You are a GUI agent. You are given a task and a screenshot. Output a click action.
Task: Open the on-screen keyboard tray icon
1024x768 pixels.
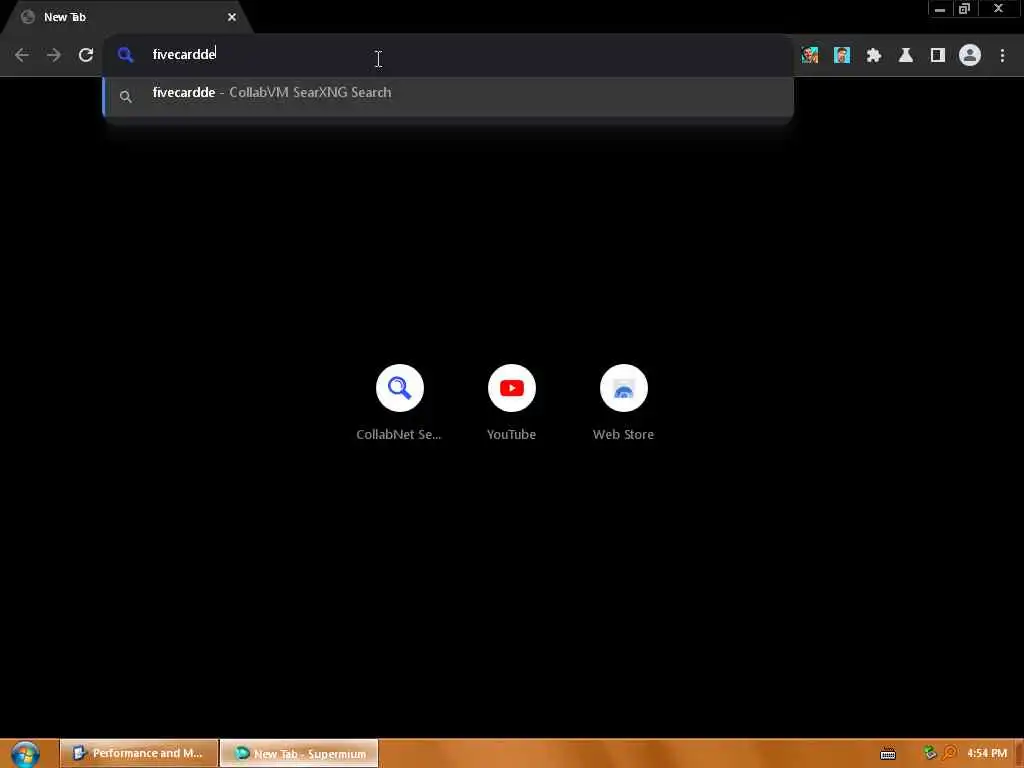(x=888, y=754)
